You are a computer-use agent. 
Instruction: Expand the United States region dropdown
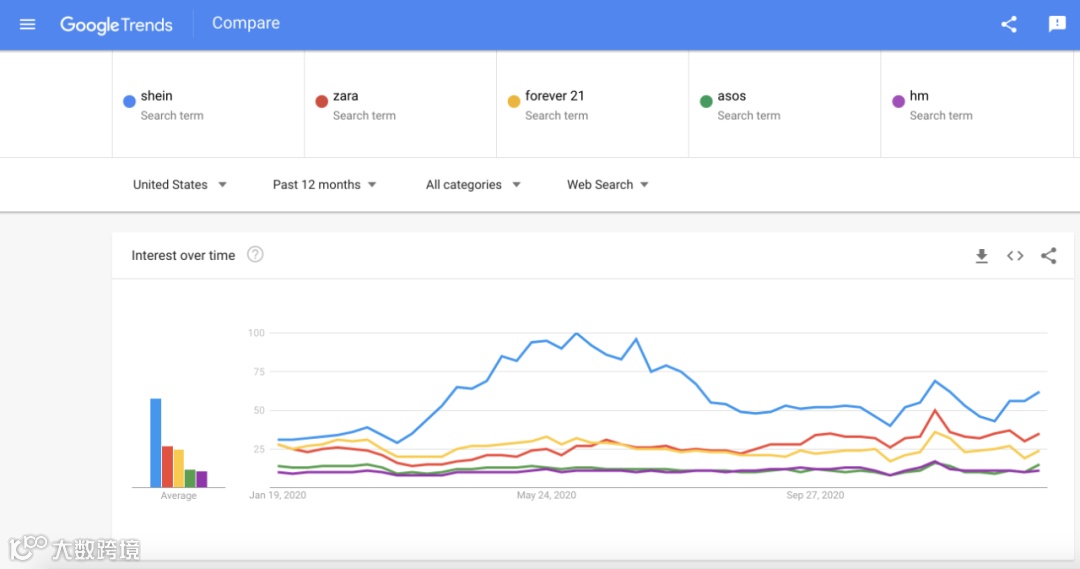coord(180,185)
